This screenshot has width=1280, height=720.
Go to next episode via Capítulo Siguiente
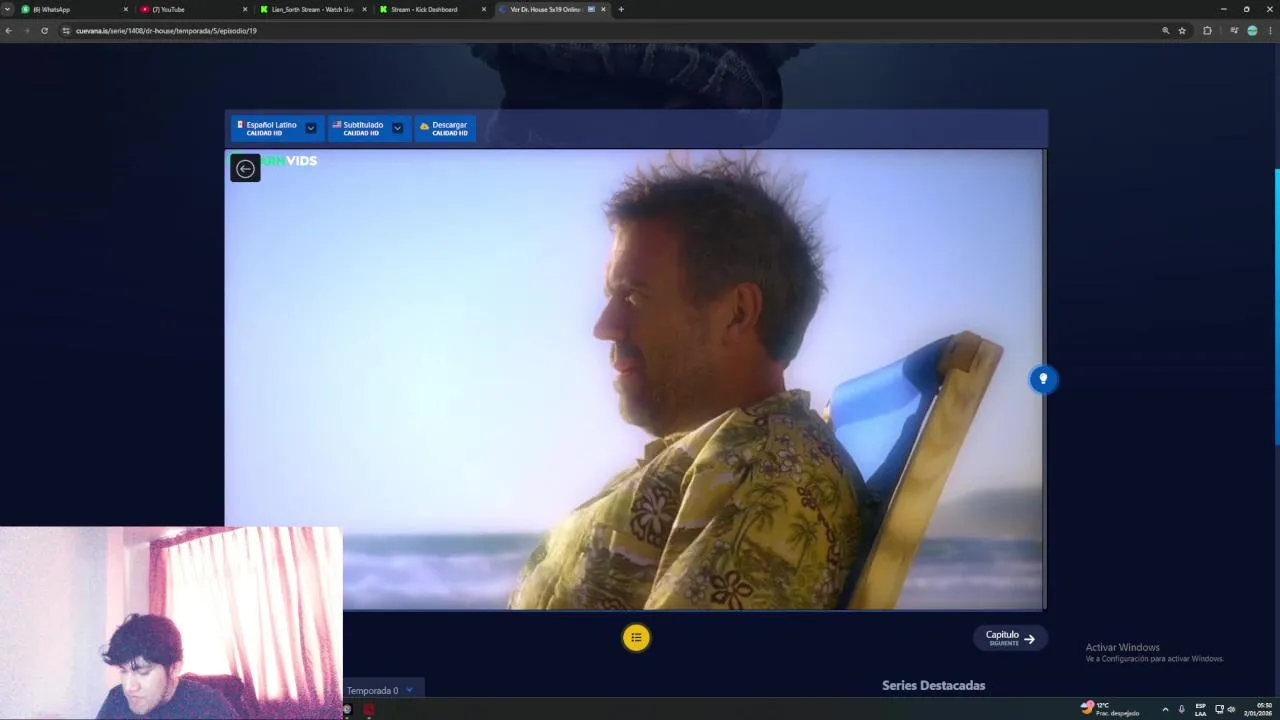(1010, 638)
